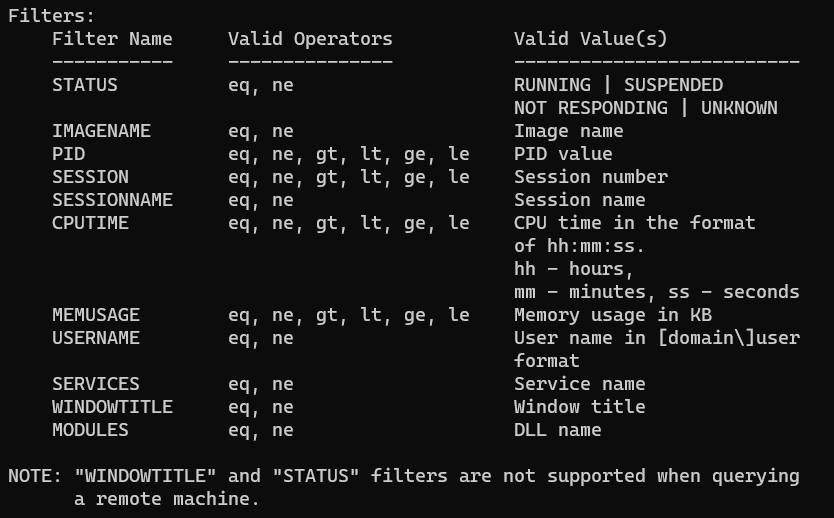The height and width of the screenshot is (518, 834).
Task: Click the SERVICES filter name
Action: 96,384
